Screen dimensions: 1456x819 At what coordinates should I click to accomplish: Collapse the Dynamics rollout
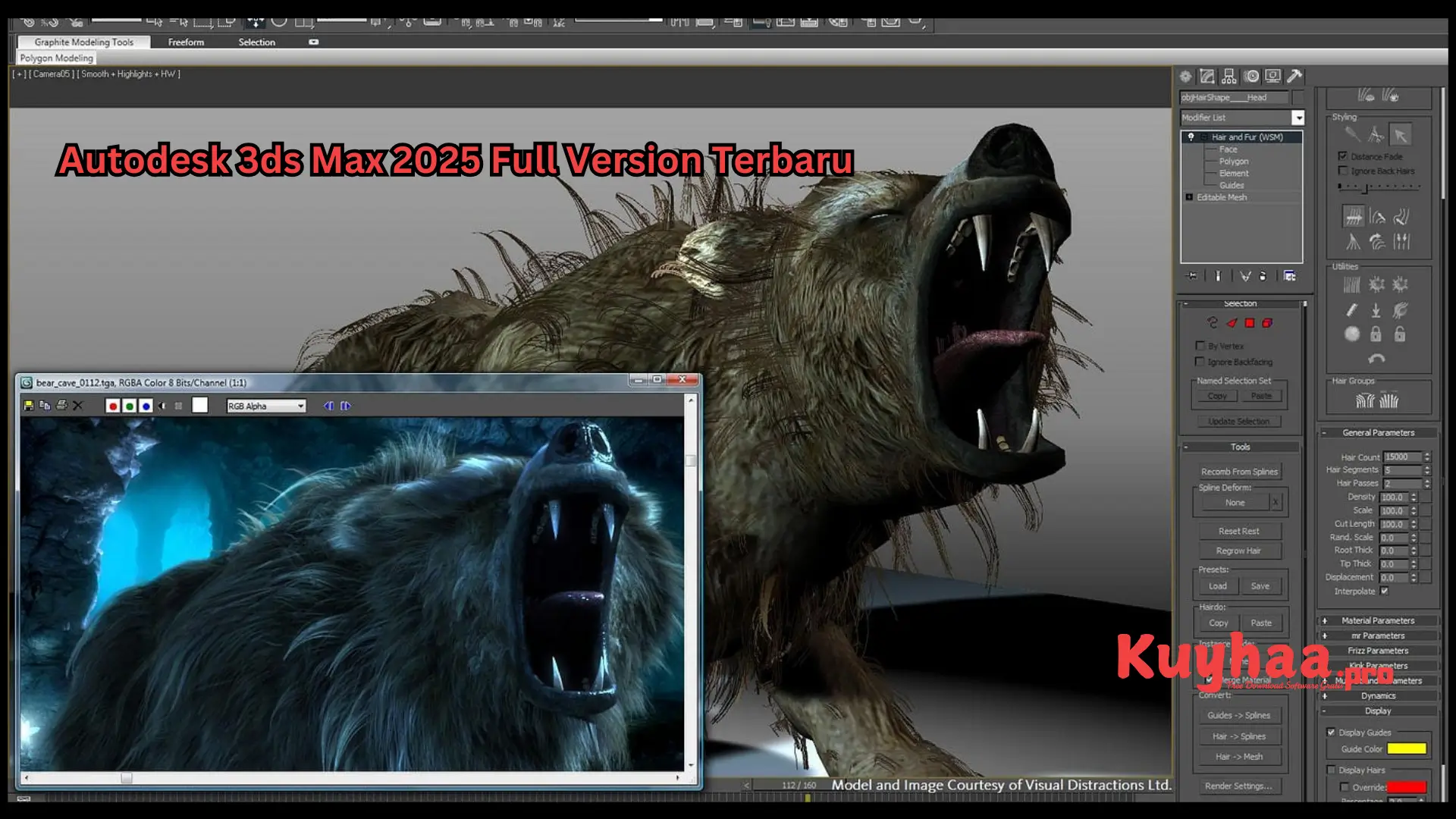1378,695
